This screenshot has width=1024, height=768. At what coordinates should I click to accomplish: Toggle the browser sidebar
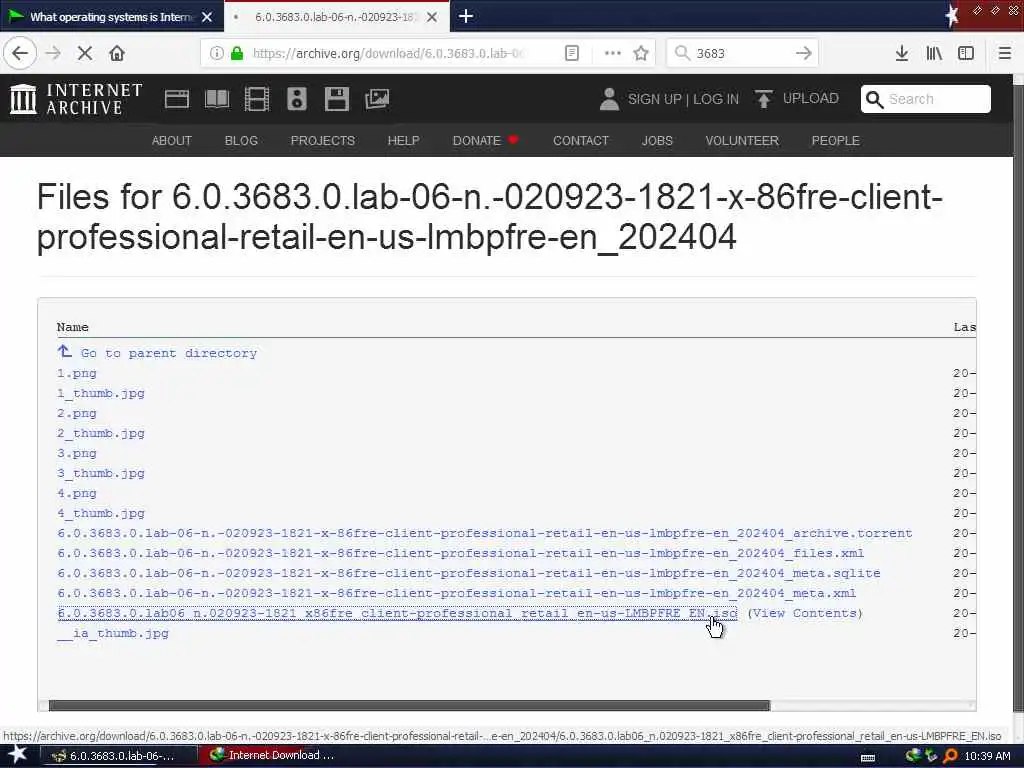point(966,53)
